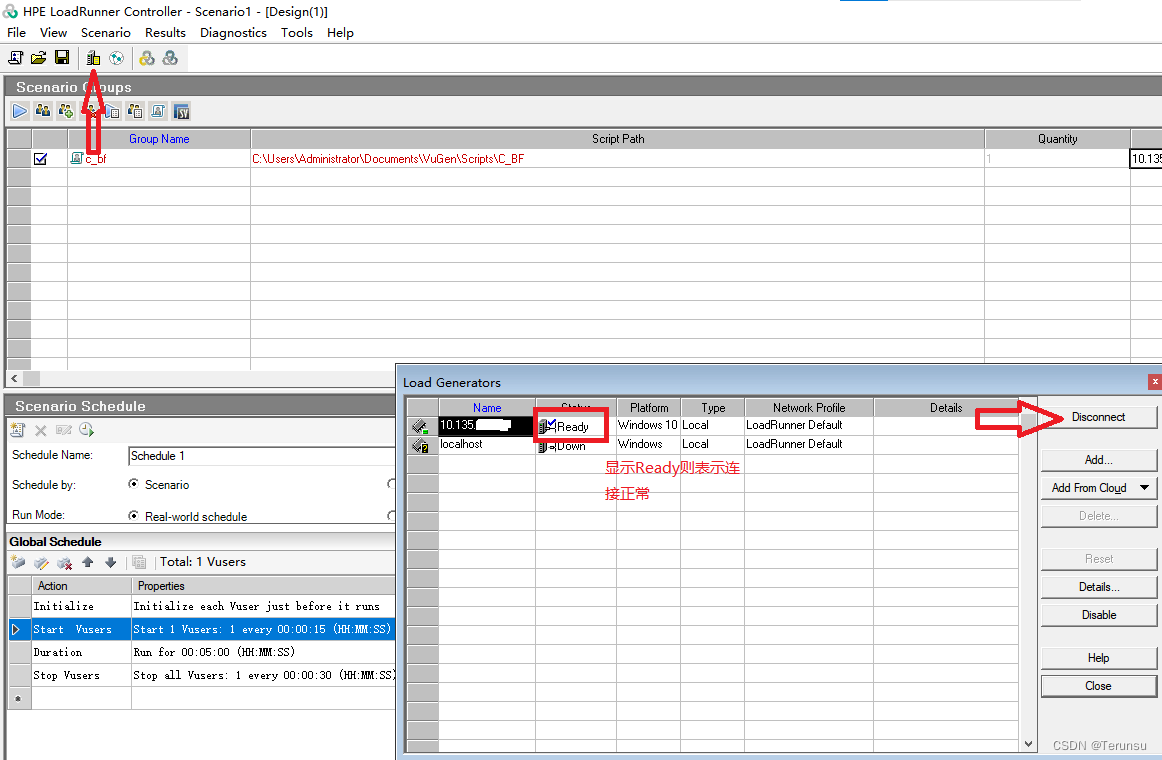Click the Reset button
Image resolution: width=1162 pixels, height=760 pixels.
1098,559
